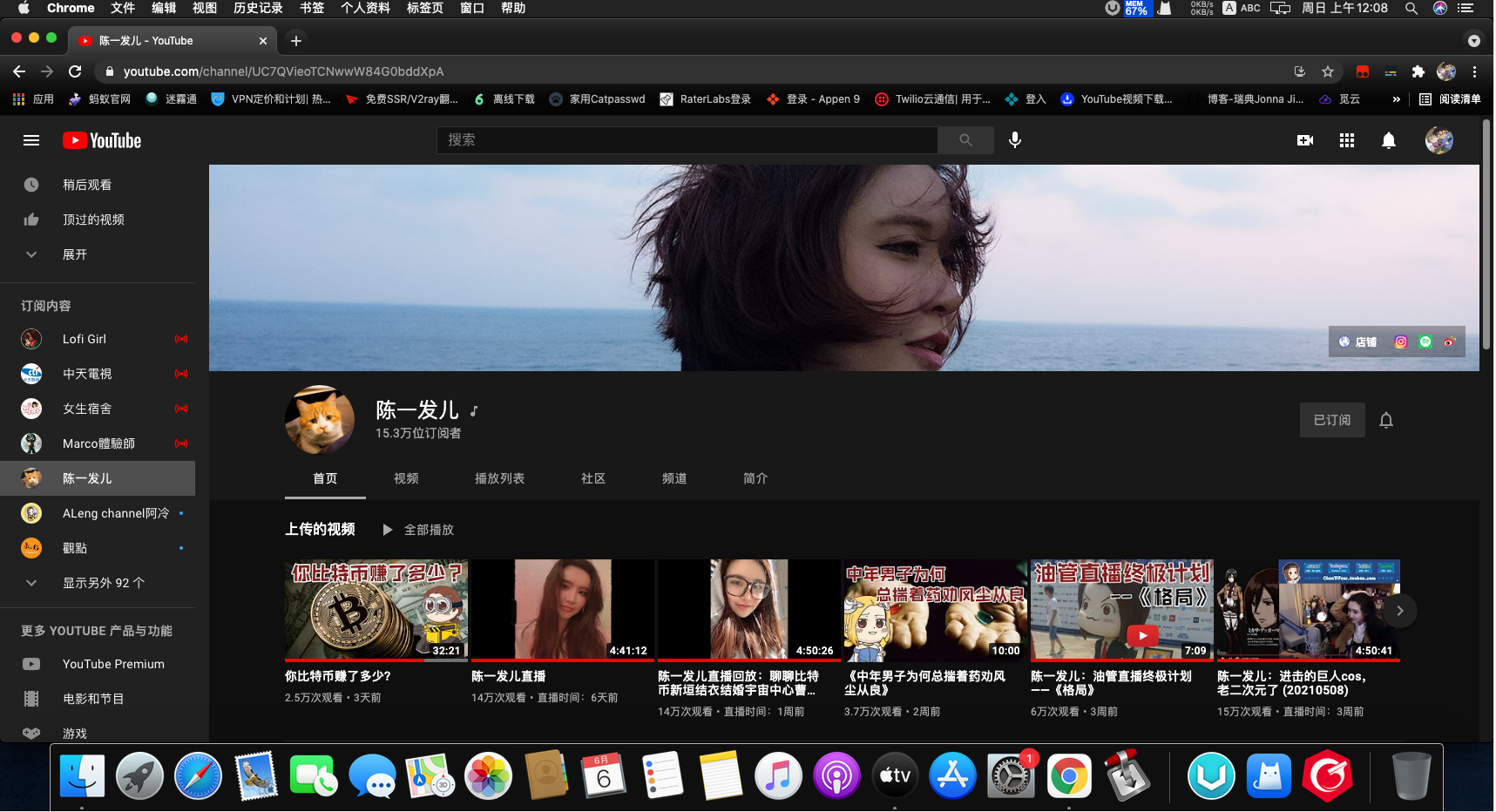The image size is (1496, 812).
Task: Switch to the 视频 channel tab
Action: click(406, 478)
